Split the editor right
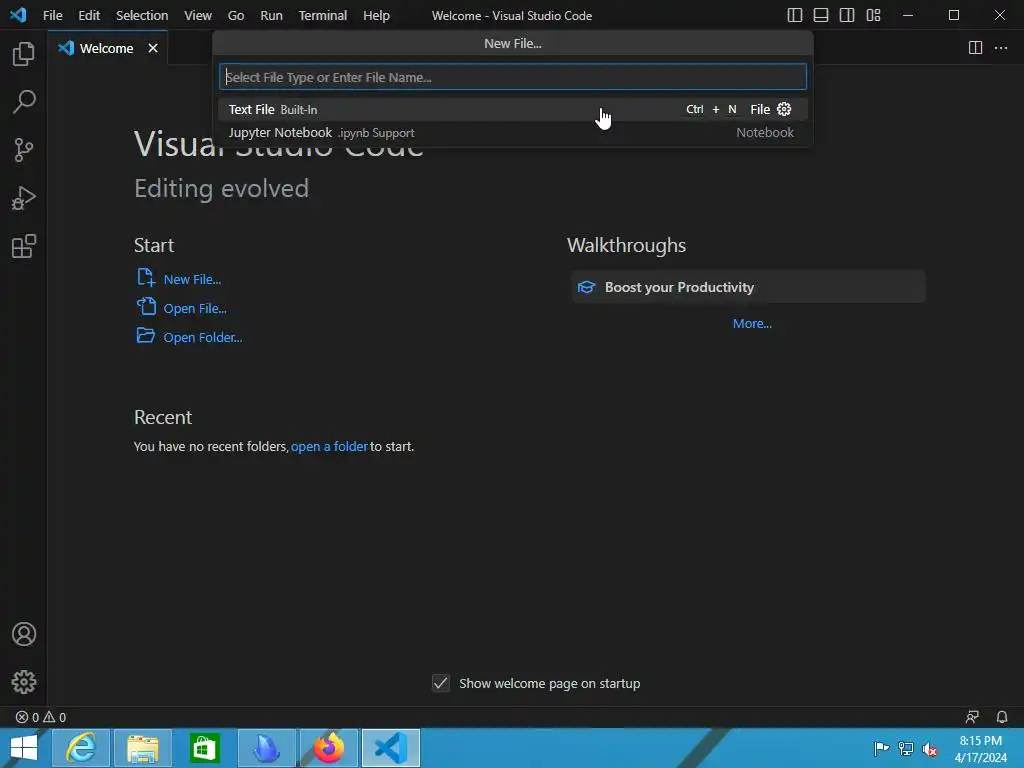 click(975, 48)
